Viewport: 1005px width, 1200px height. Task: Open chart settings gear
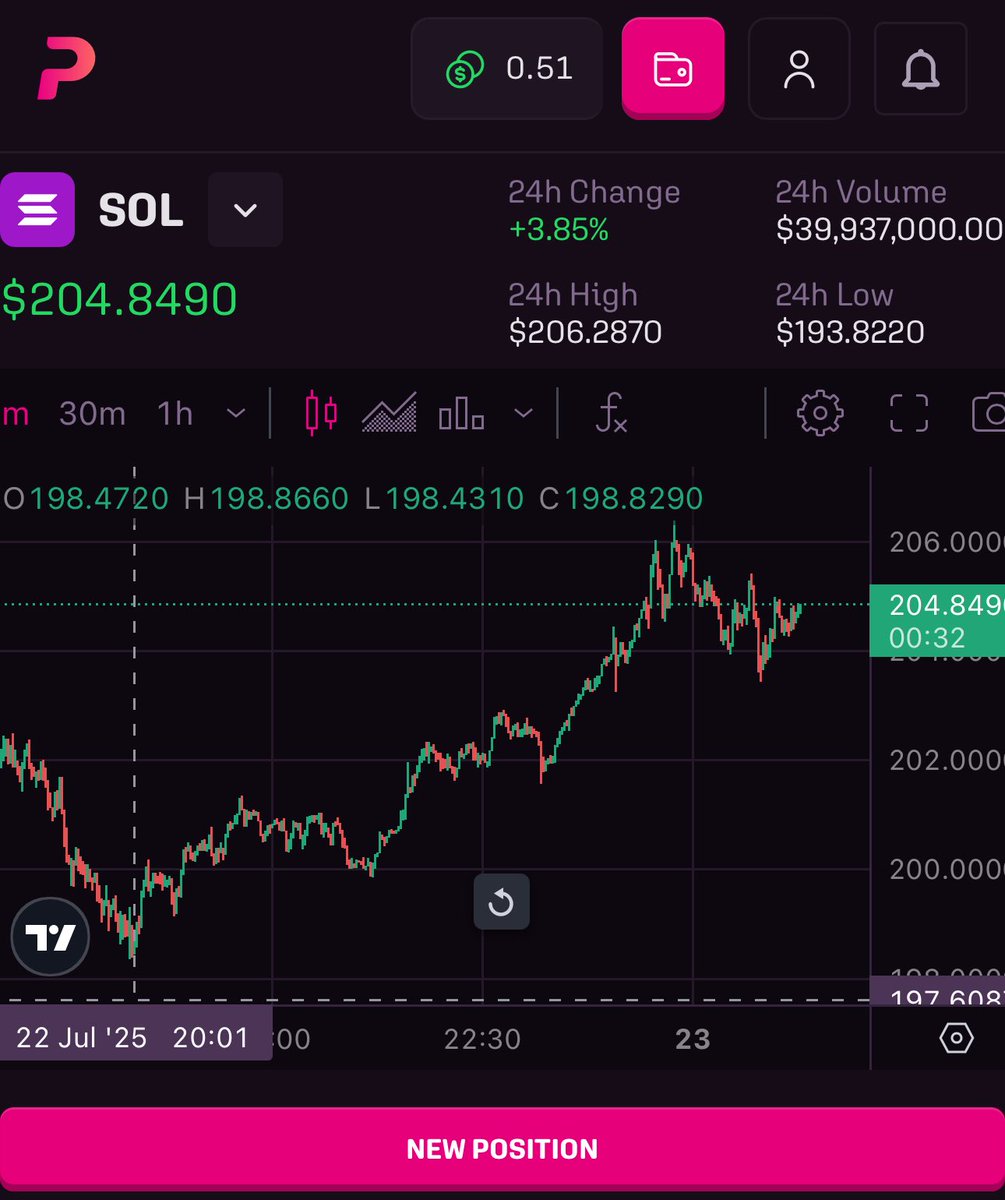(x=820, y=413)
